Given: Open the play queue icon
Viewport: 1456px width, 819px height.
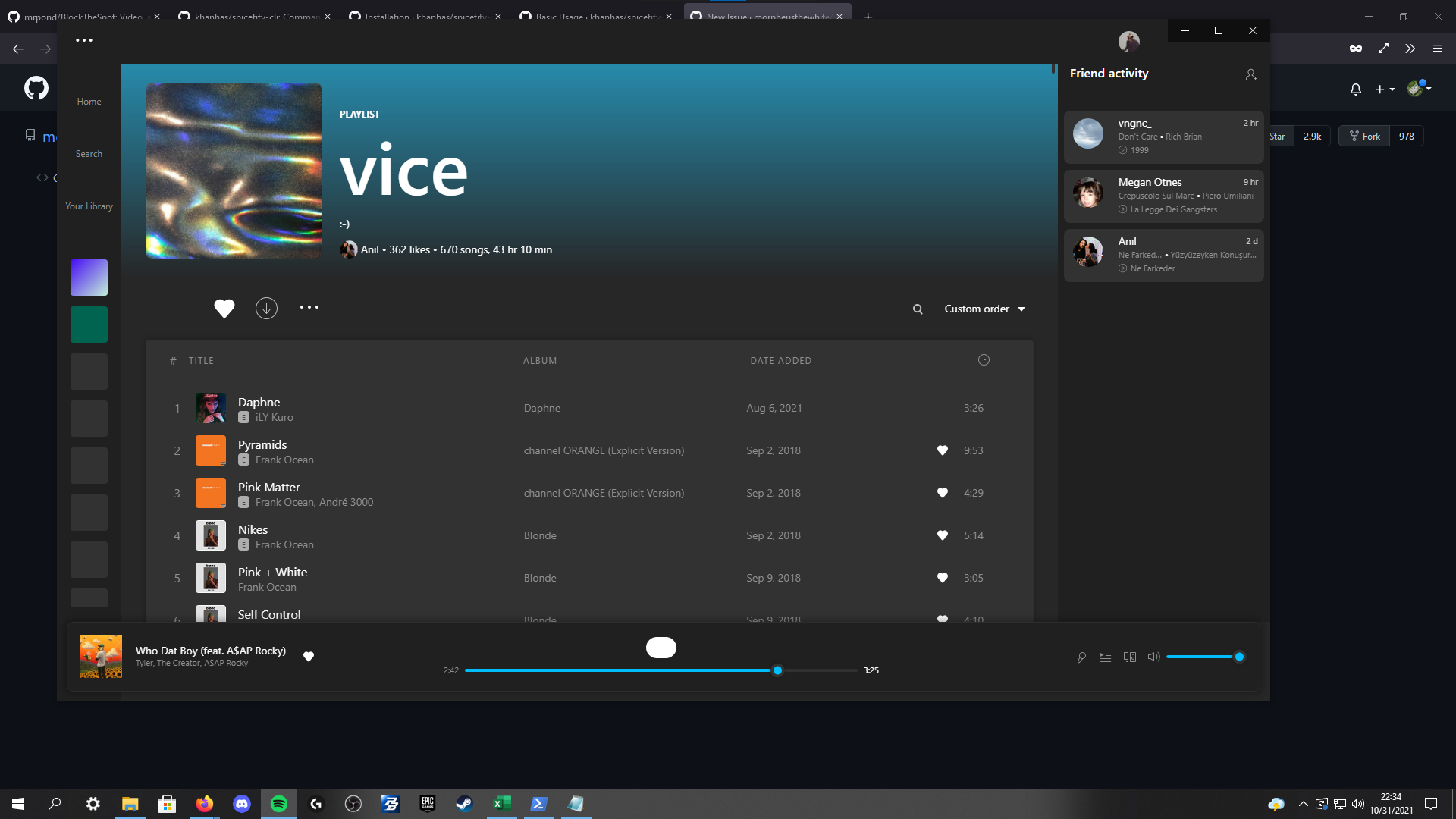Looking at the screenshot, I should point(1106,657).
